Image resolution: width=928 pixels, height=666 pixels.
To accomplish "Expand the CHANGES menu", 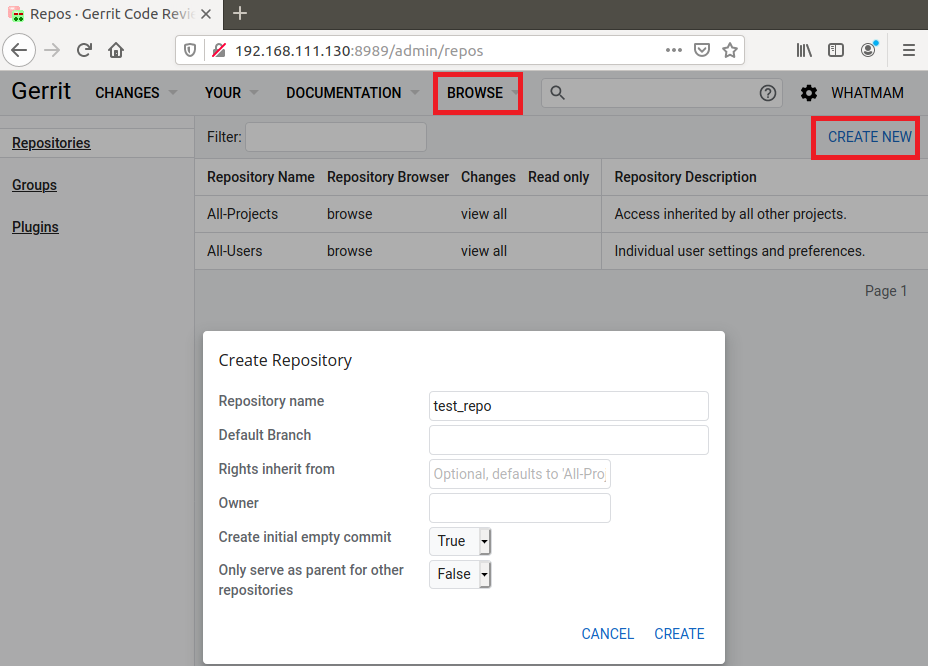I will coord(136,93).
